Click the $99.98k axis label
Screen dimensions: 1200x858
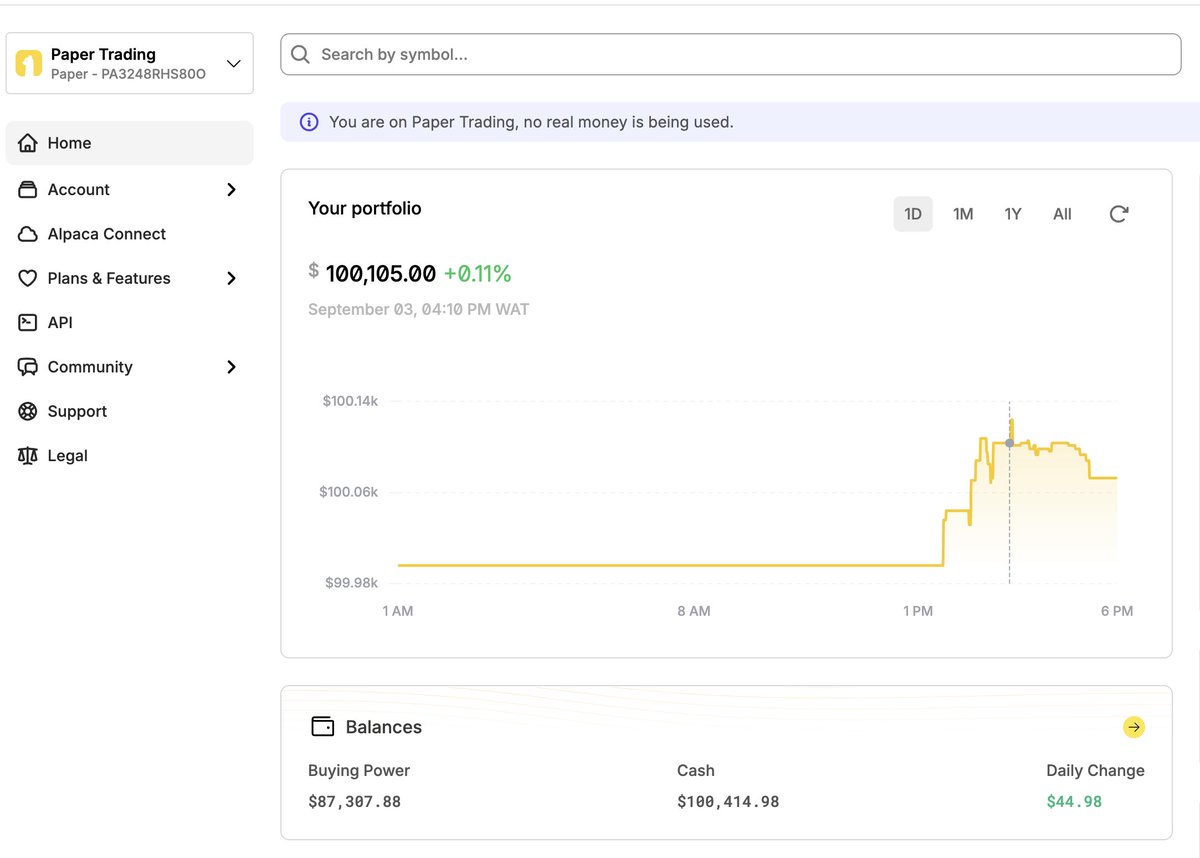coord(352,582)
